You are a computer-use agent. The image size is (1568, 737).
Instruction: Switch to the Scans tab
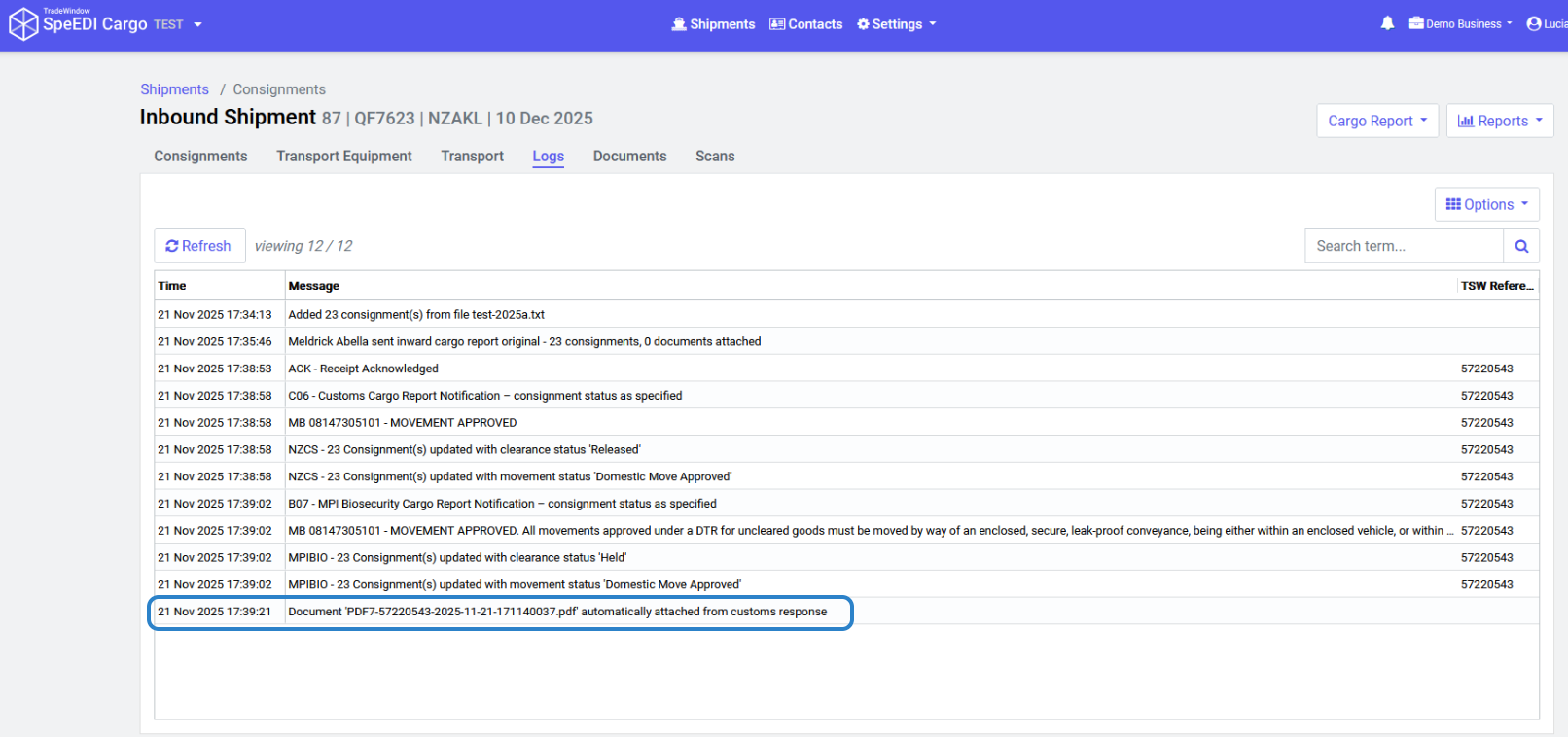click(x=715, y=156)
